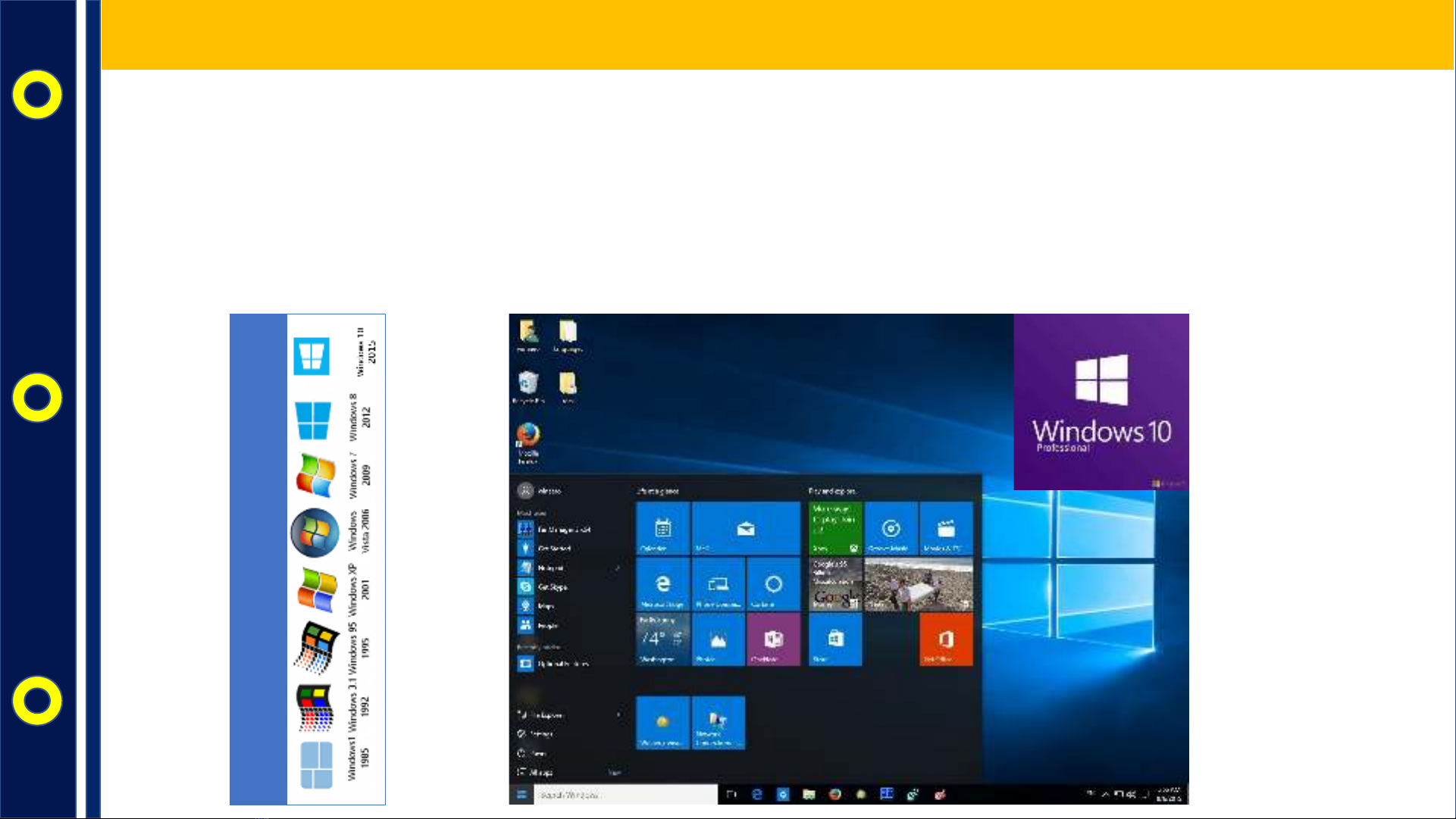Image resolution: width=1456 pixels, height=819 pixels.
Task: Open the purple OneNote tile
Action: click(x=773, y=639)
